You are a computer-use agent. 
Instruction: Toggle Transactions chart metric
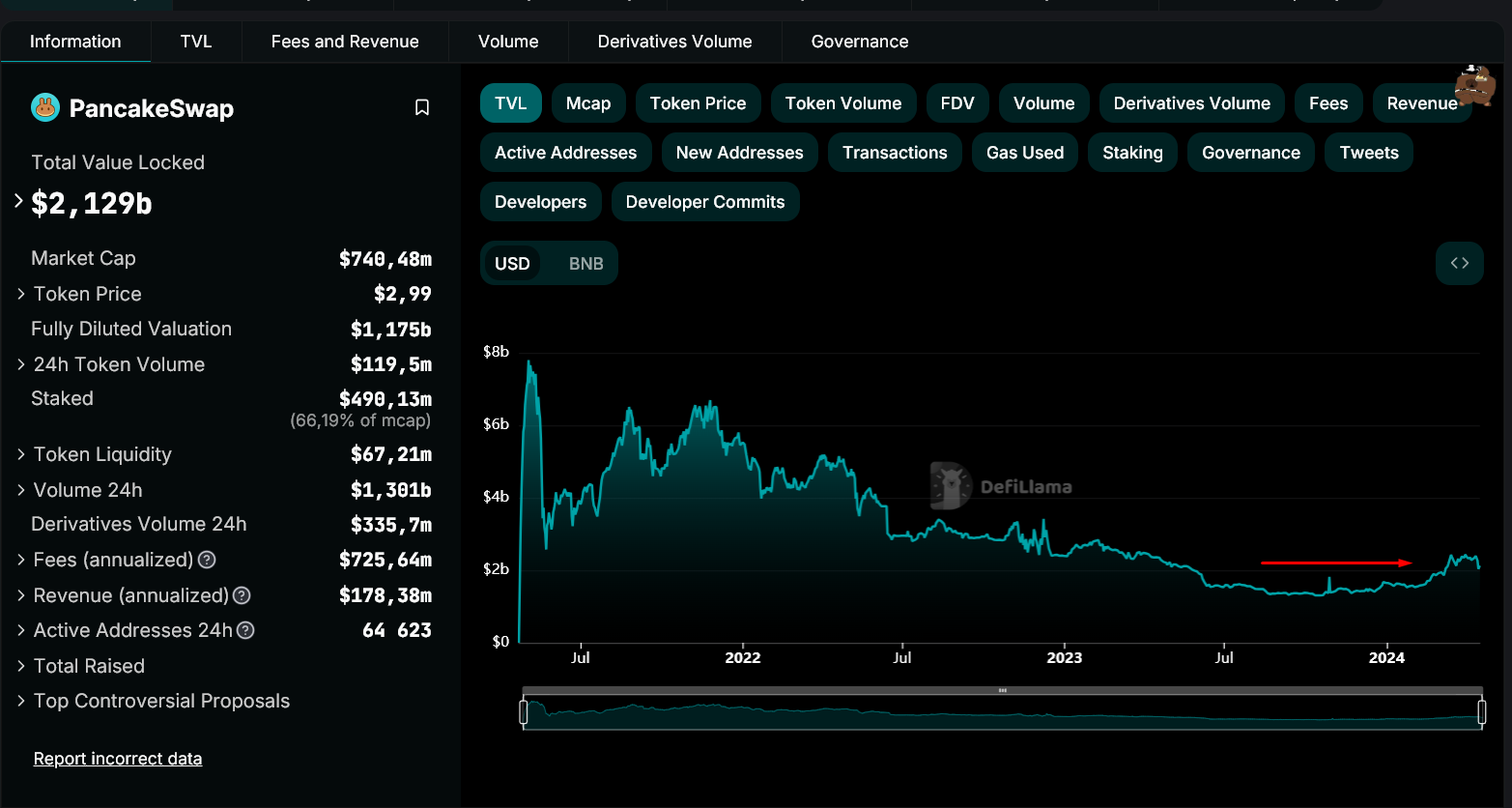pos(895,153)
